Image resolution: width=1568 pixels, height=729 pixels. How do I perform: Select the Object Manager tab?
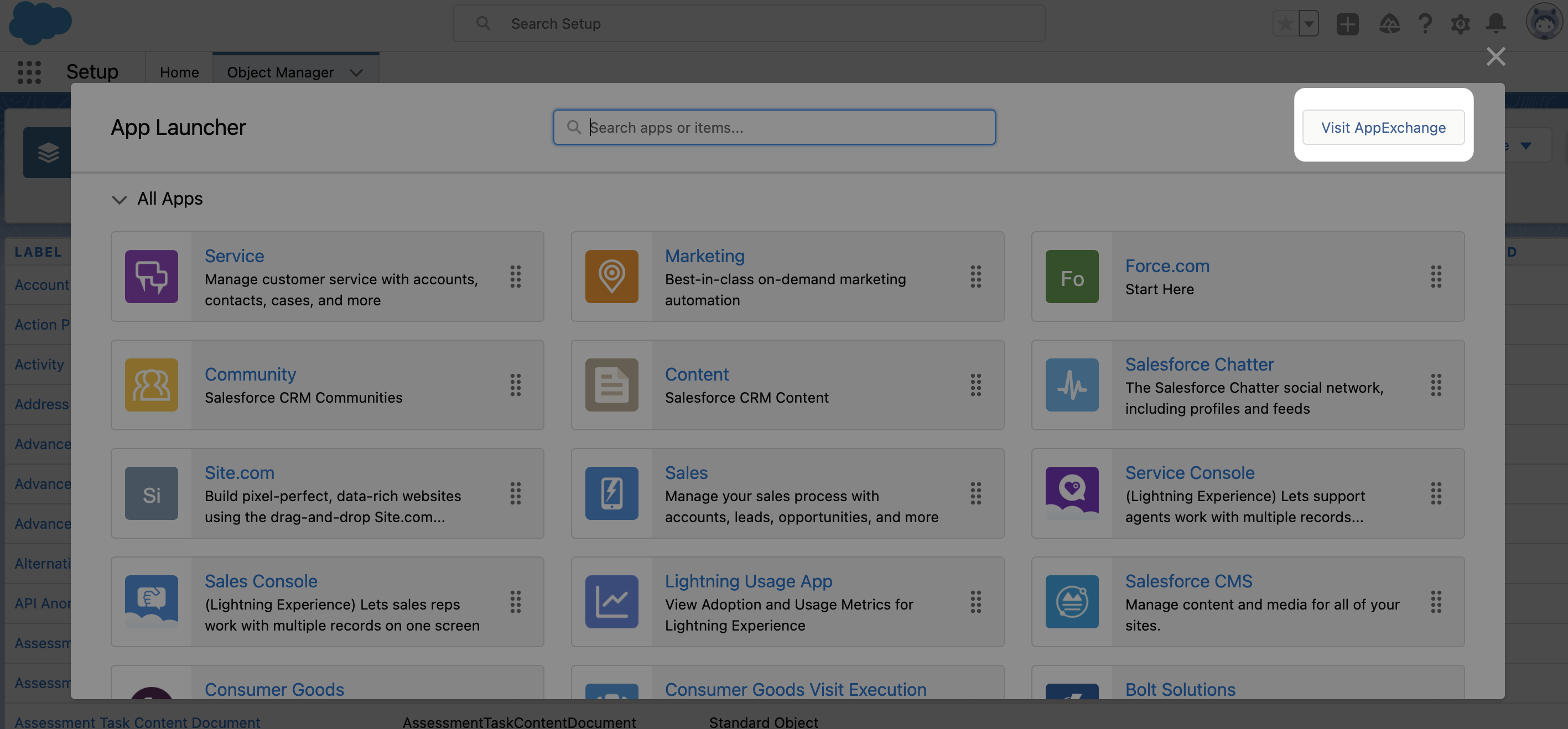coord(280,72)
